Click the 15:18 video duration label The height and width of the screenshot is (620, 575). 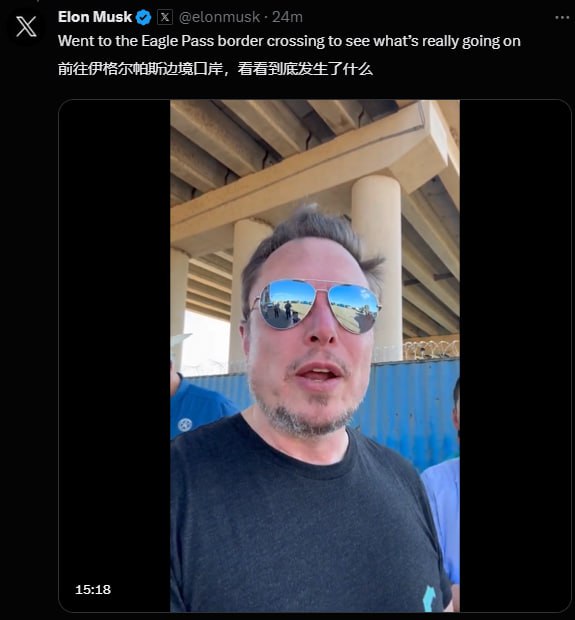pos(93,590)
